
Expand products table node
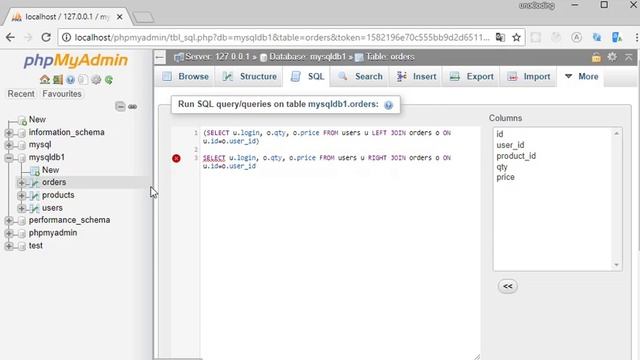click(x=21, y=196)
